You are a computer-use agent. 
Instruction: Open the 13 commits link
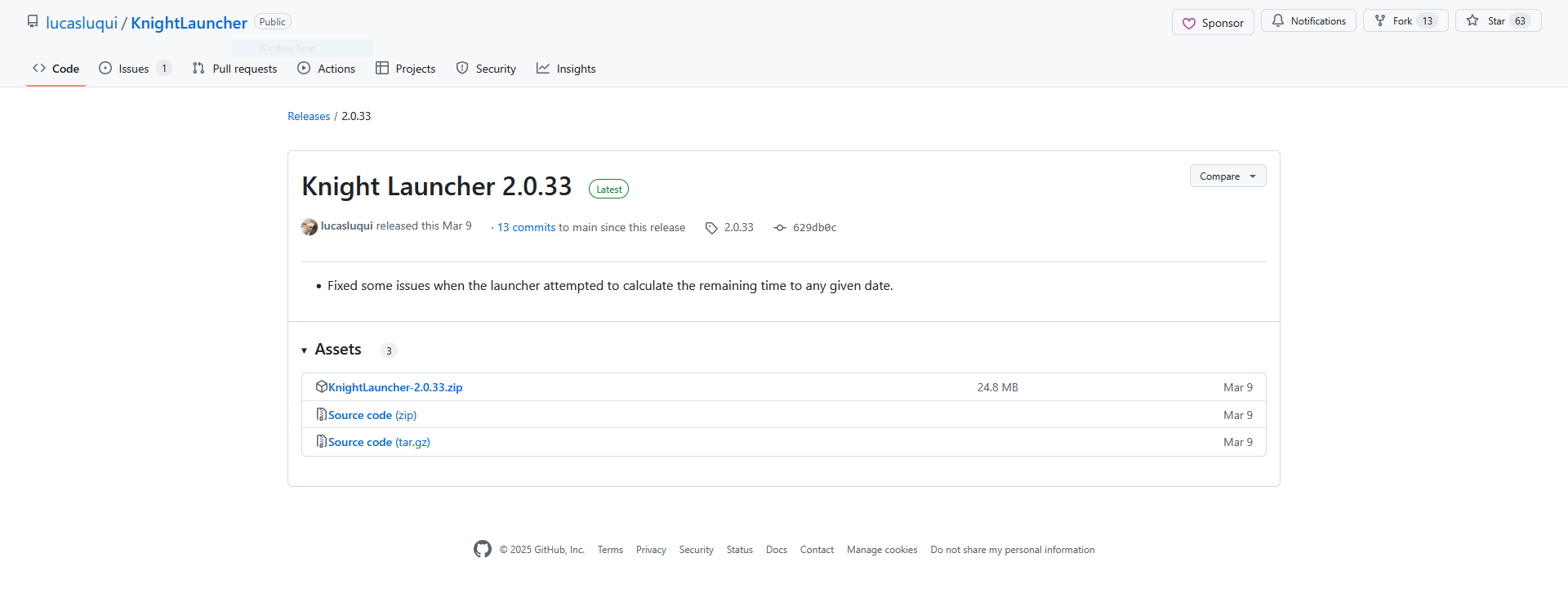(x=526, y=227)
